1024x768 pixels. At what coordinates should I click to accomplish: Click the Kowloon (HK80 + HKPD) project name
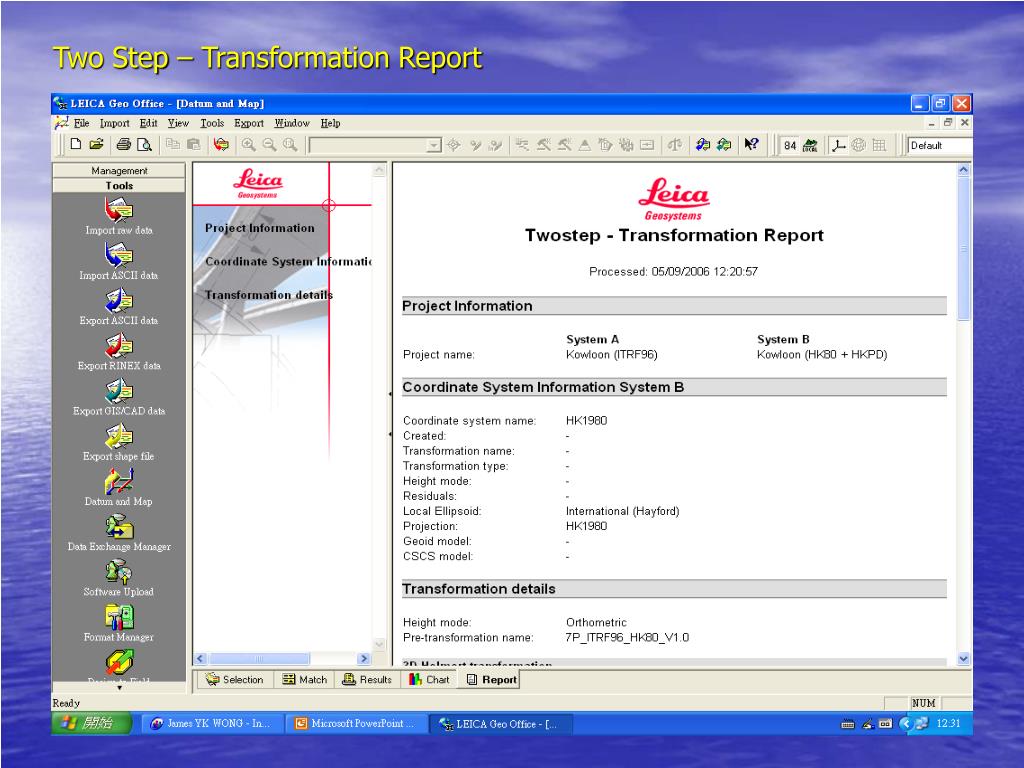click(x=822, y=355)
